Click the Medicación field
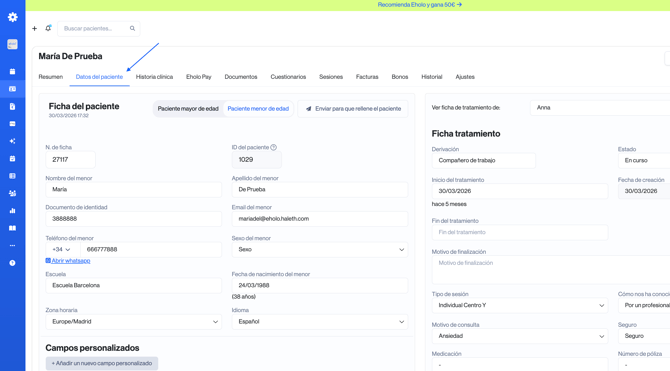The image size is (670, 371). tap(520, 364)
